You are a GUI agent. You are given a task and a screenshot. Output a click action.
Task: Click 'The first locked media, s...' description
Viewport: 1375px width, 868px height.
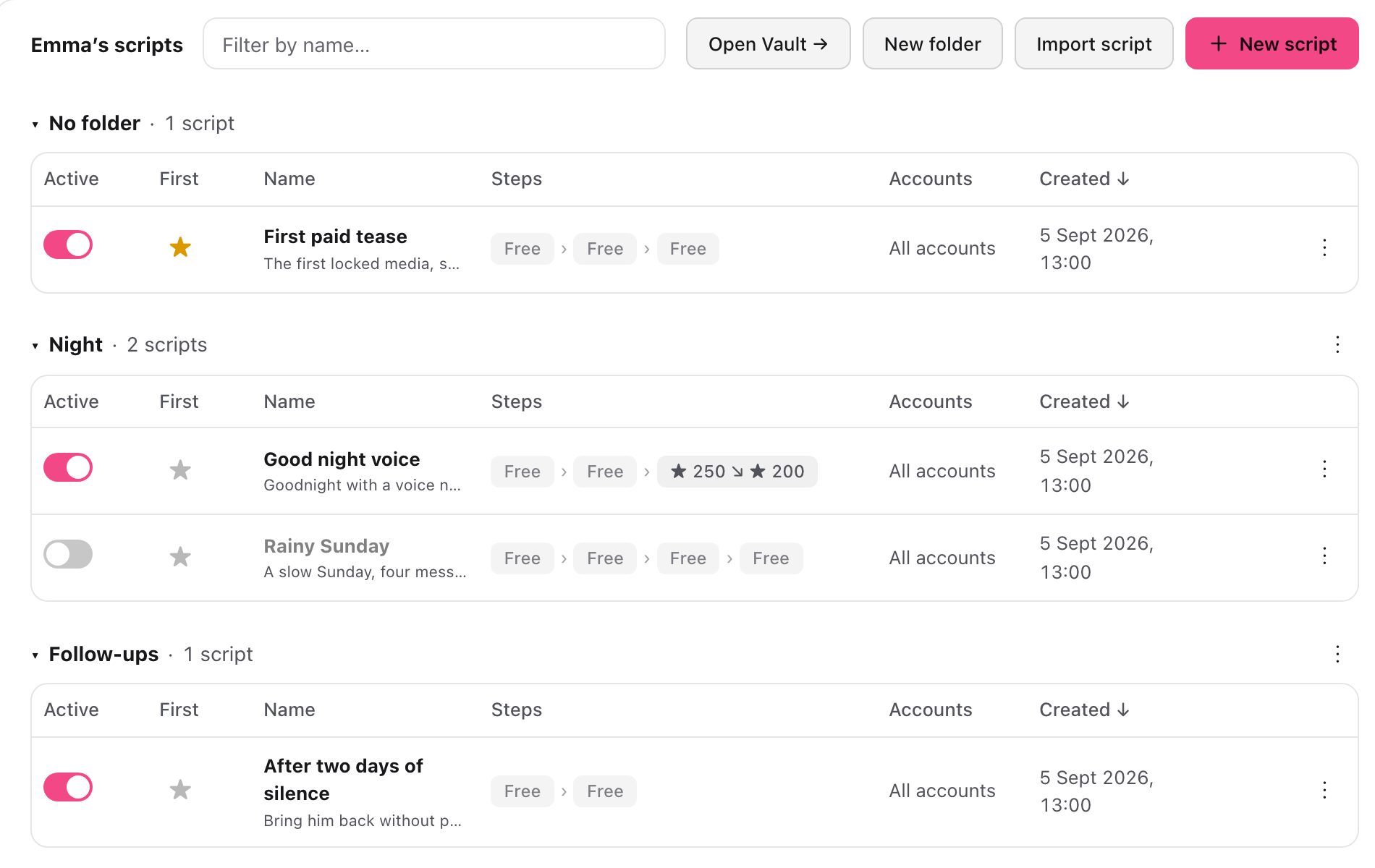click(x=361, y=264)
